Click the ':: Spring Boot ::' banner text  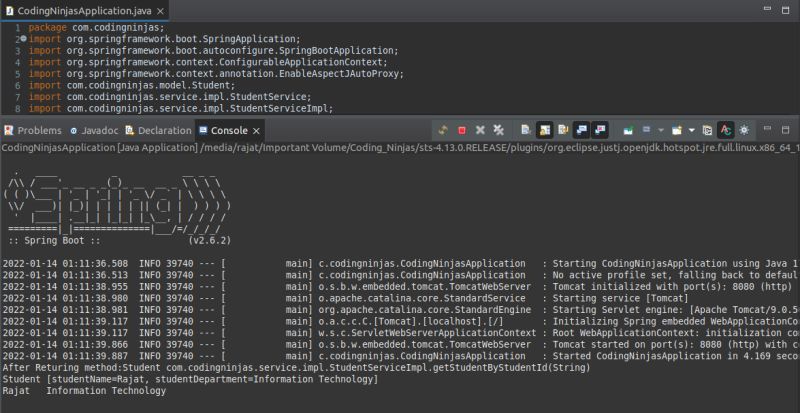click(55, 240)
